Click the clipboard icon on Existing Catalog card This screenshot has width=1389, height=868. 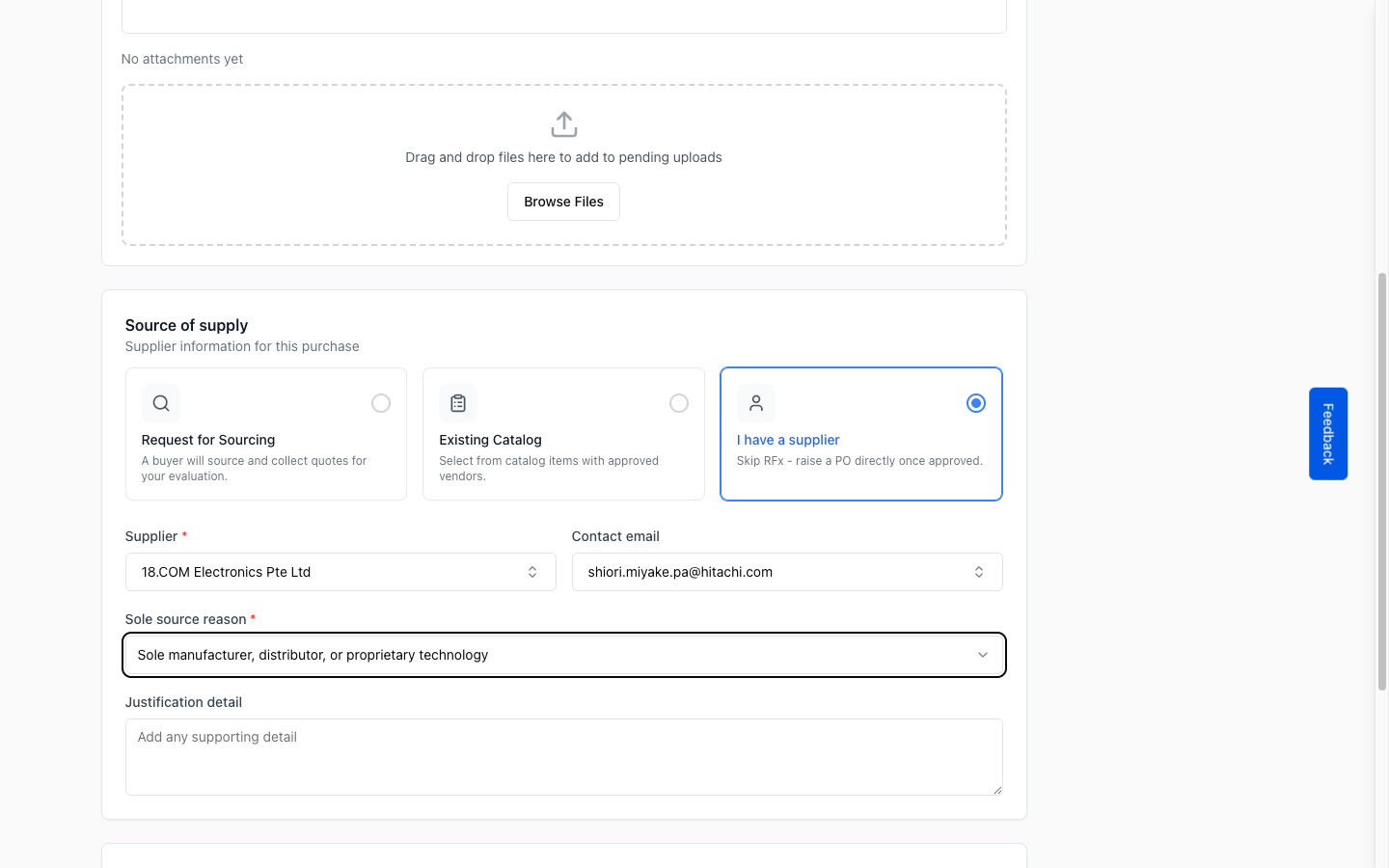pyautogui.click(x=458, y=403)
